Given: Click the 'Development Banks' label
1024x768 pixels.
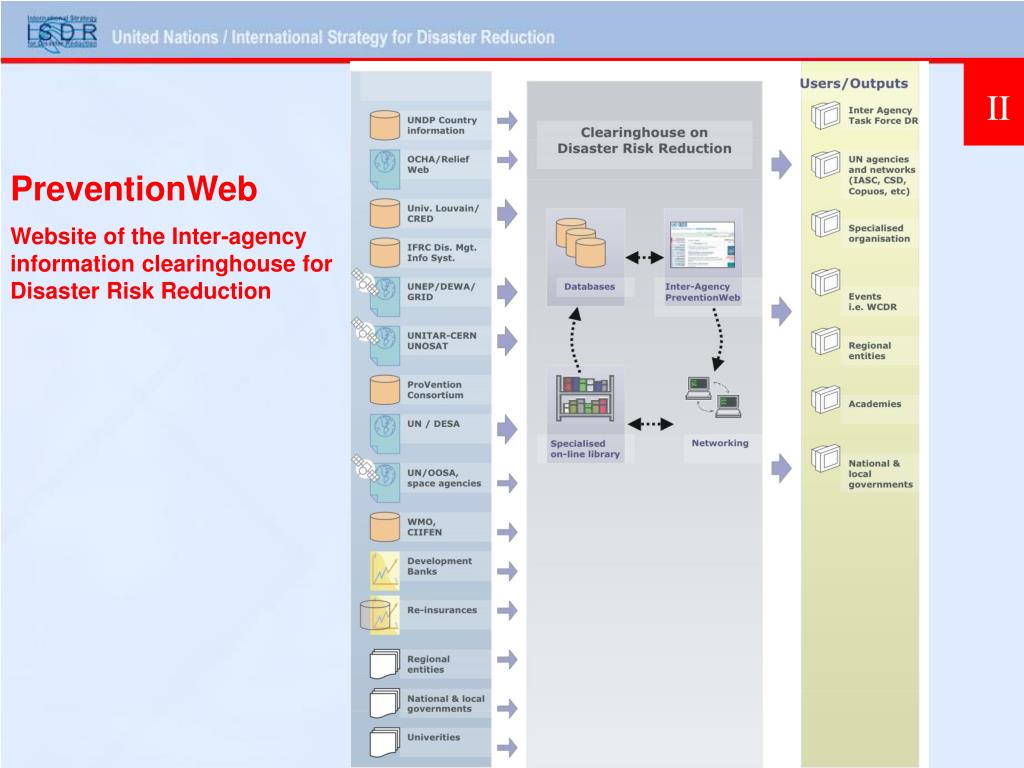Looking at the screenshot, I should 439,566.
